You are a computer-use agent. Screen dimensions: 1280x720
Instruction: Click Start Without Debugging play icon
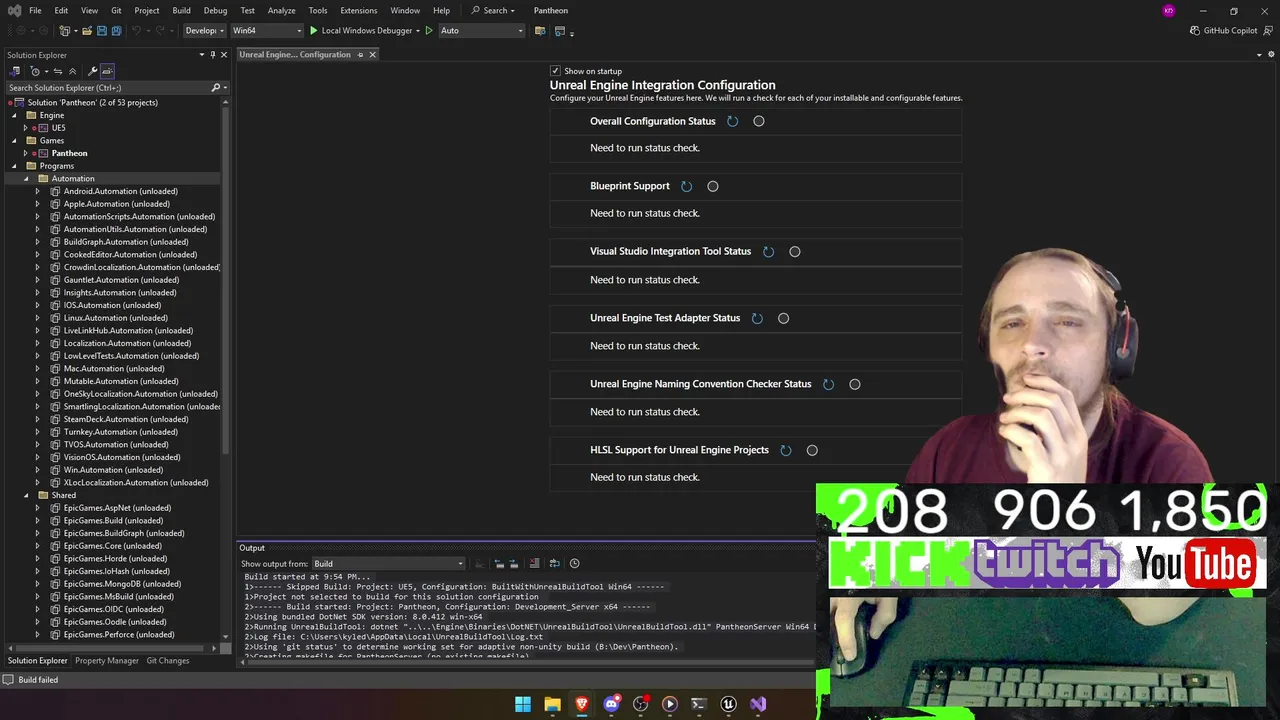coord(429,31)
